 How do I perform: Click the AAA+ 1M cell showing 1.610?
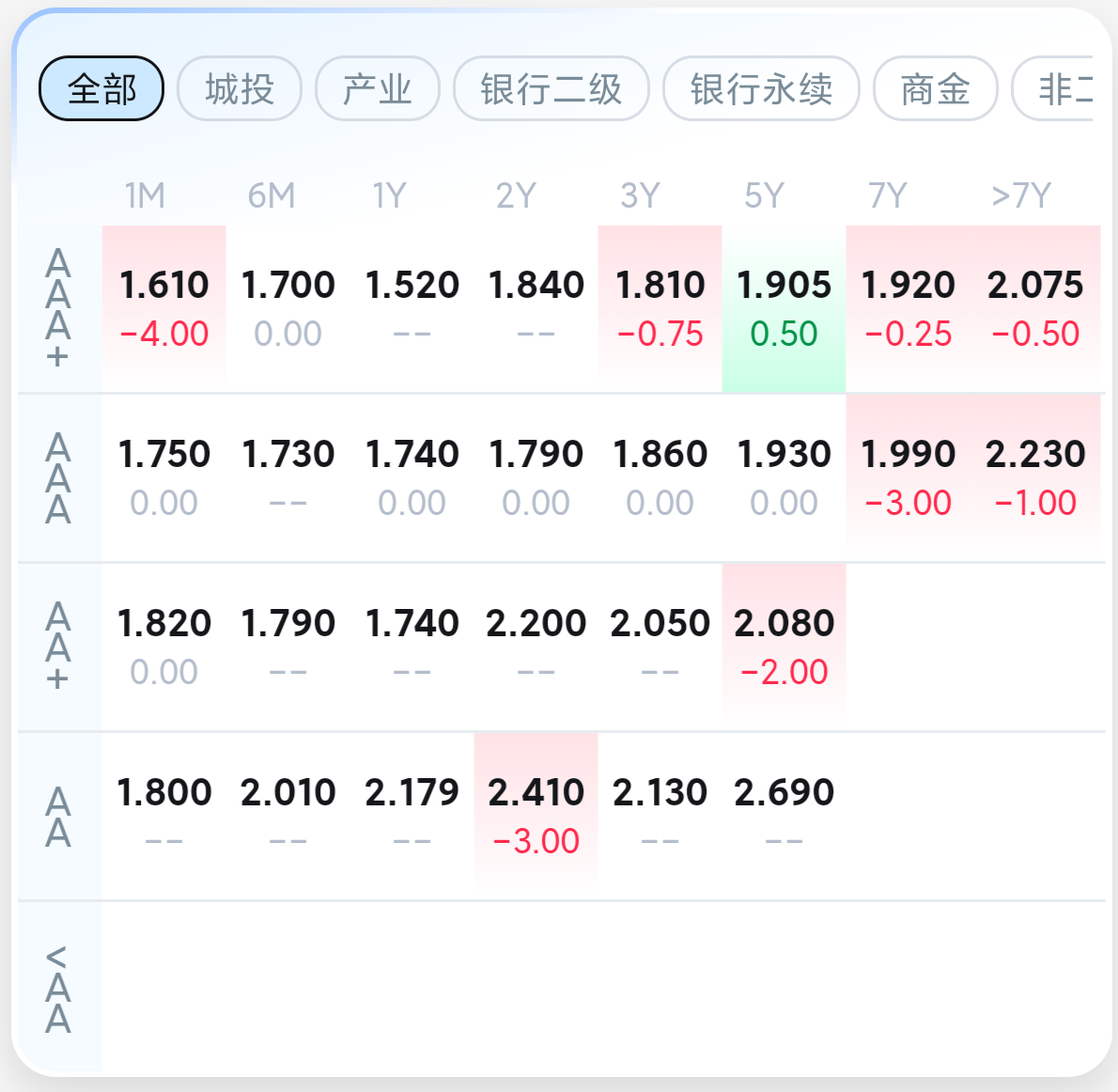164,309
